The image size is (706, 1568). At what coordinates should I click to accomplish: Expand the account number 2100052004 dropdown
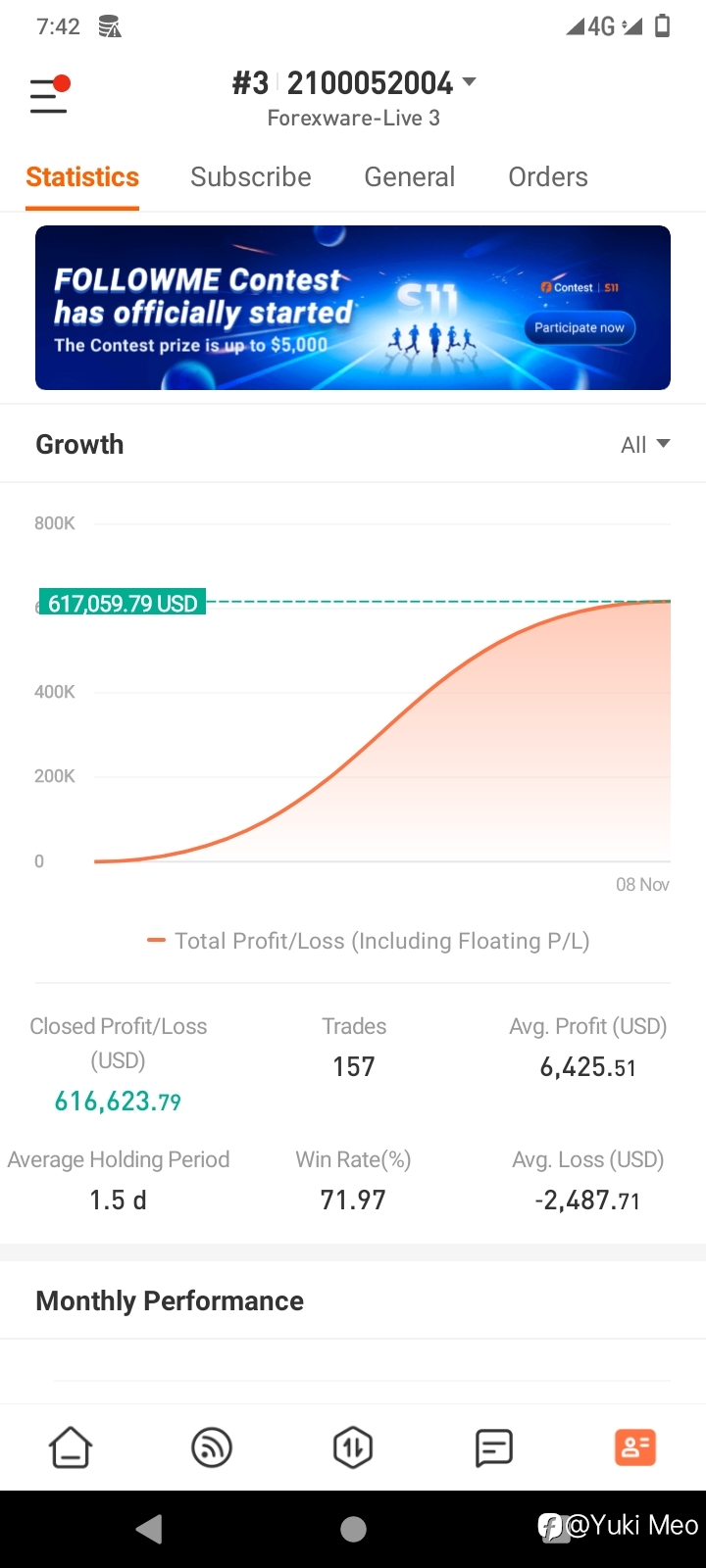[x=469, y=82]
